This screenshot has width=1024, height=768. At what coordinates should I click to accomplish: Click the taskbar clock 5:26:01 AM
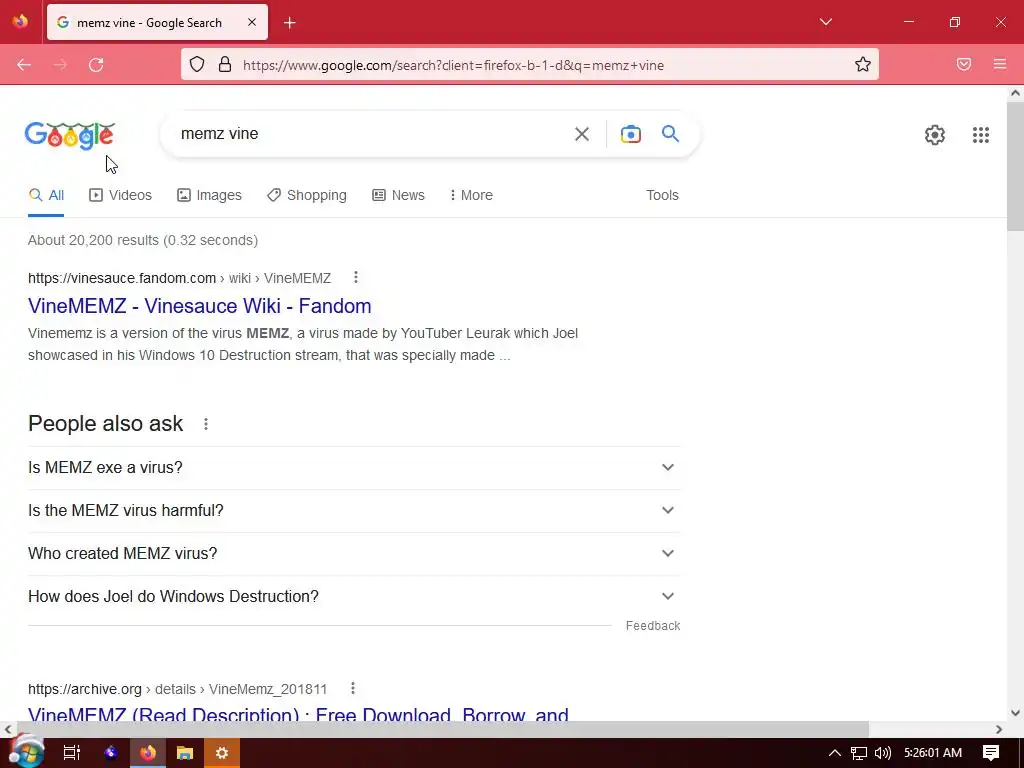click(933, 753)
